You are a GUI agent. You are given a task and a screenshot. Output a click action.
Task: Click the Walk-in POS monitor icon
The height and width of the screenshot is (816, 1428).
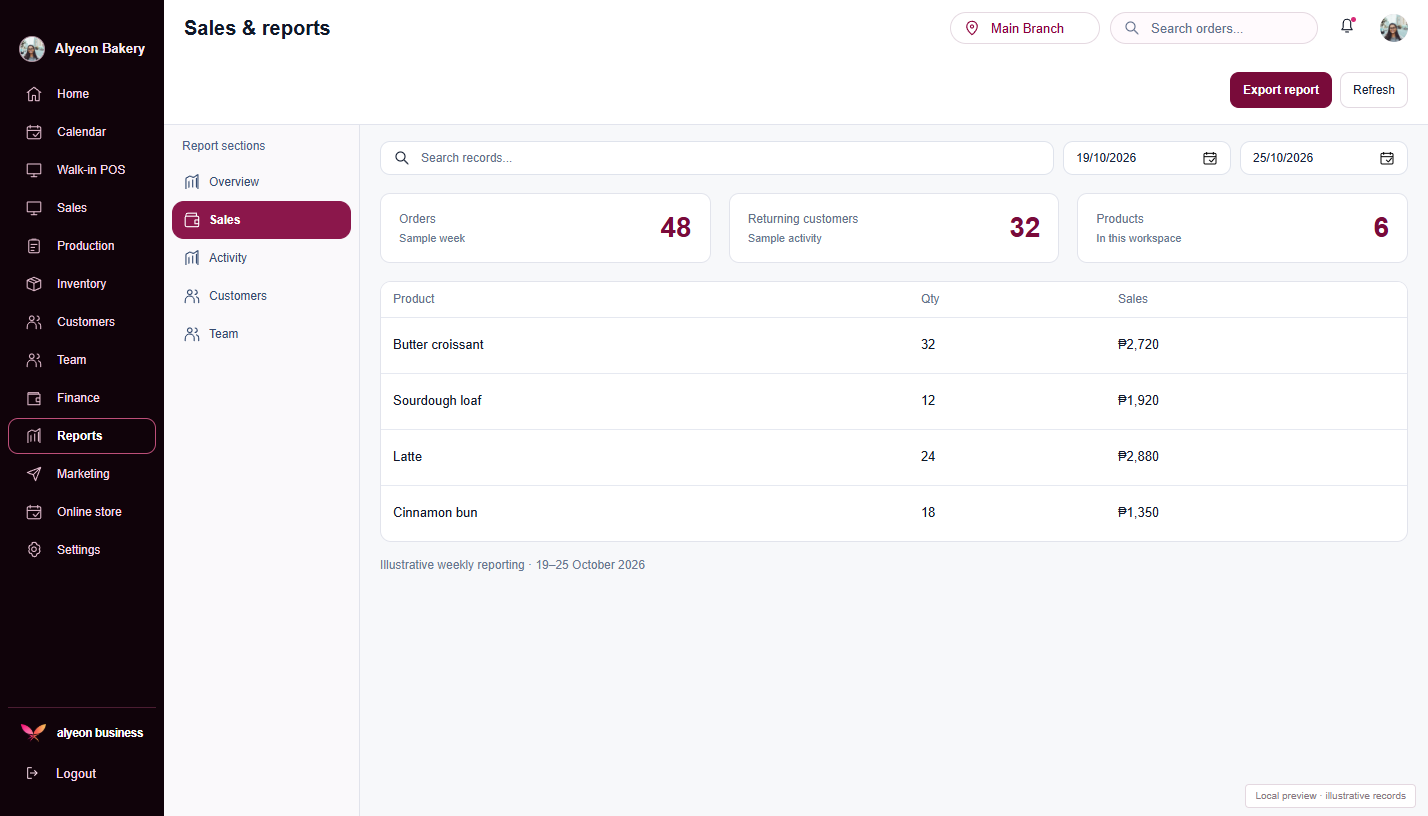click(34, 170)
